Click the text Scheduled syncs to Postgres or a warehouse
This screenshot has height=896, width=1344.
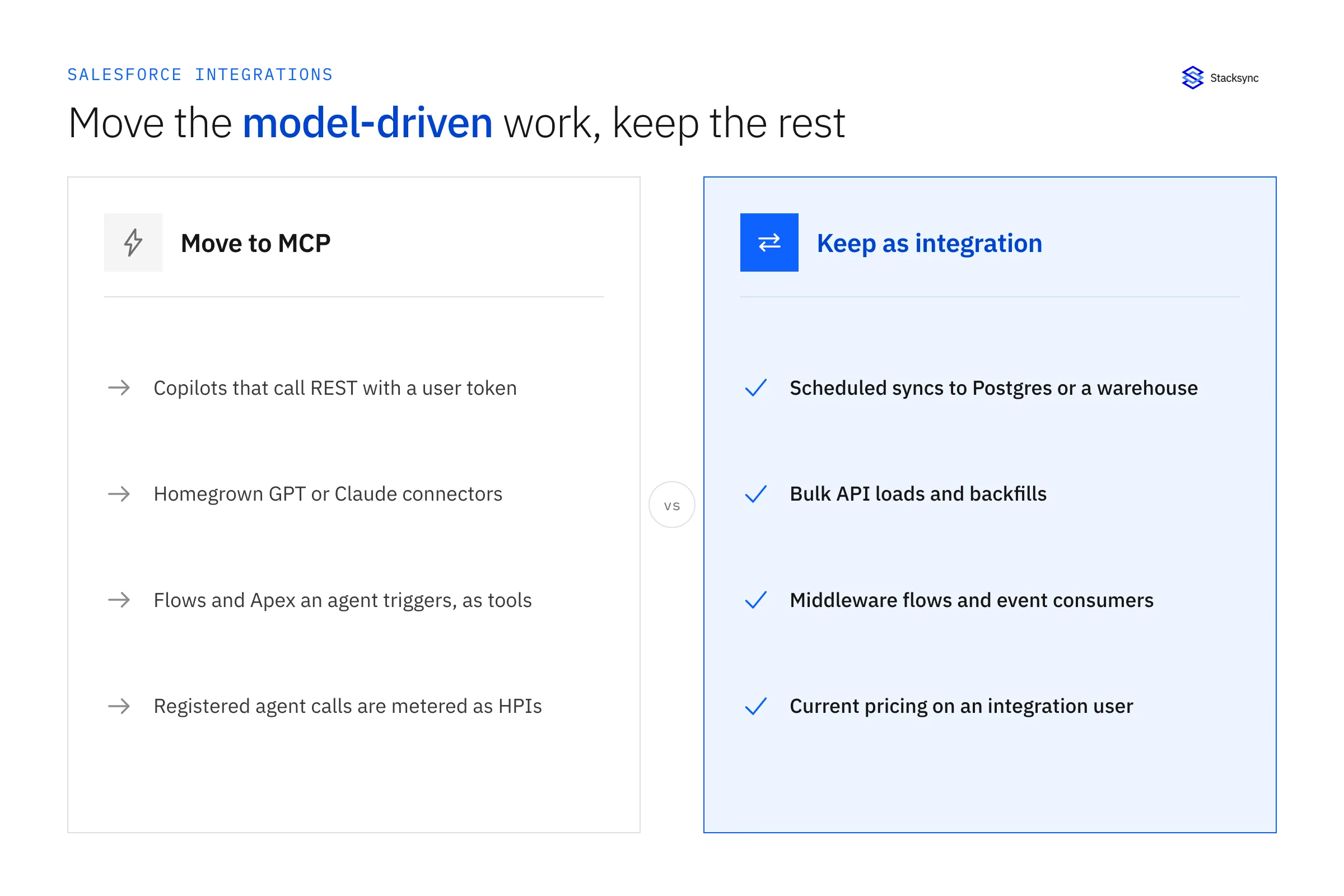[993, 388]
